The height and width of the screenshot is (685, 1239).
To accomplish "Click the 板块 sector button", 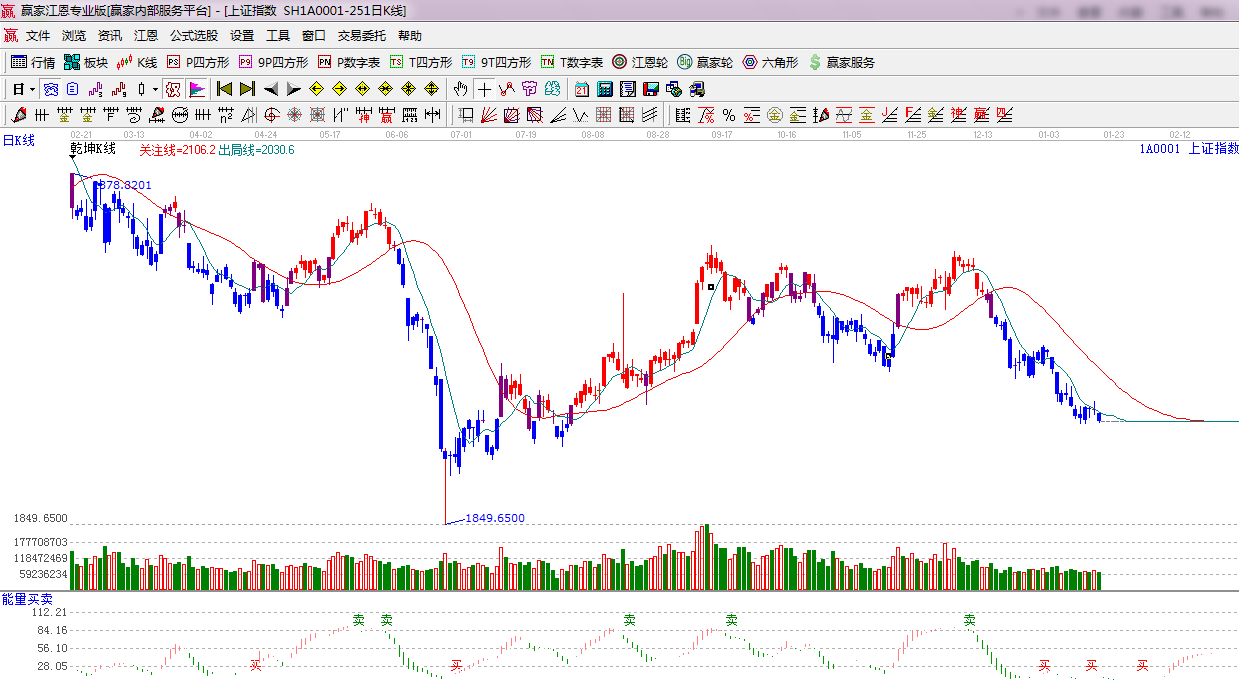I will coord(86,62).
